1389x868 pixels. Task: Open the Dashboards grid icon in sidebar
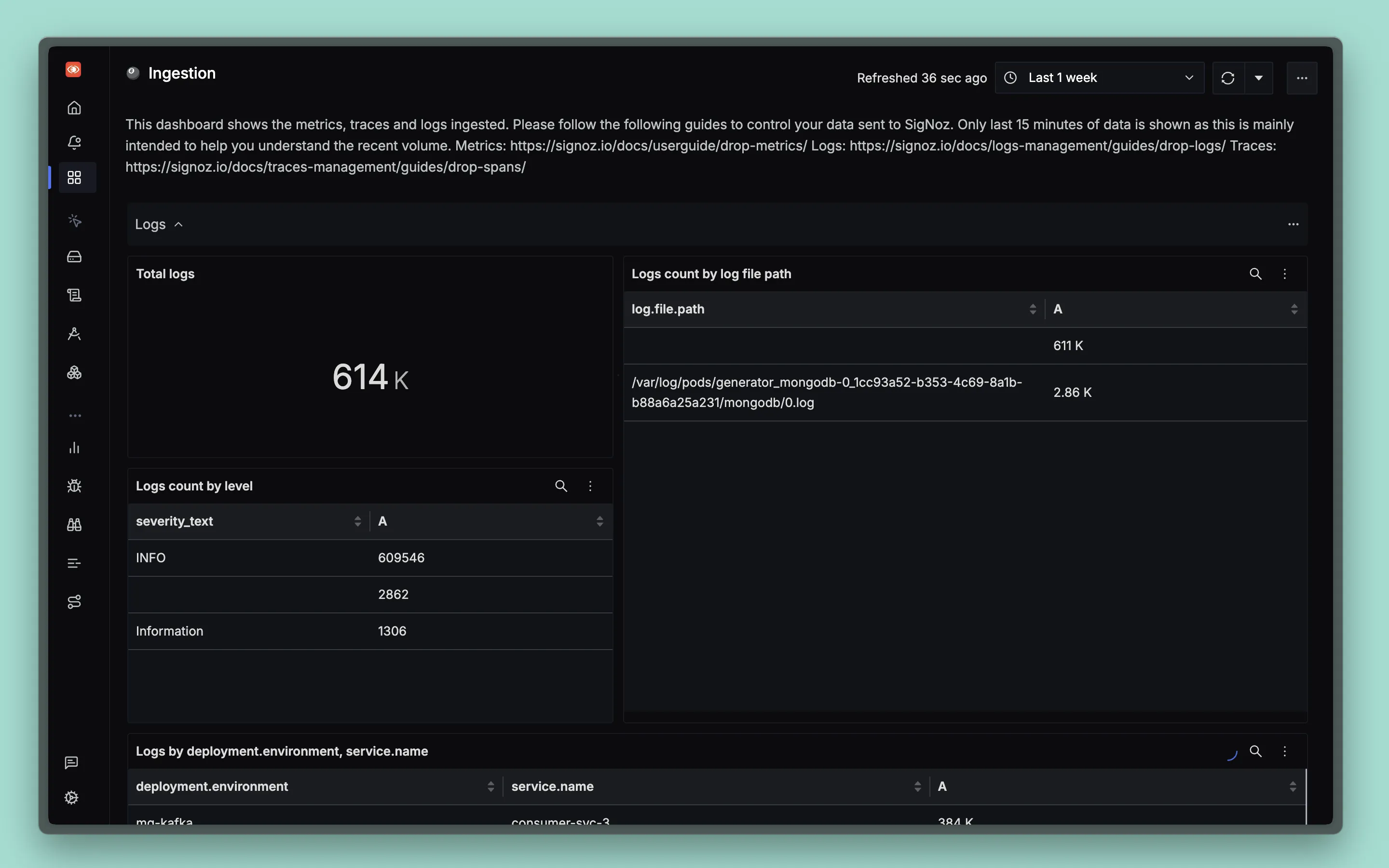point(74,177)
